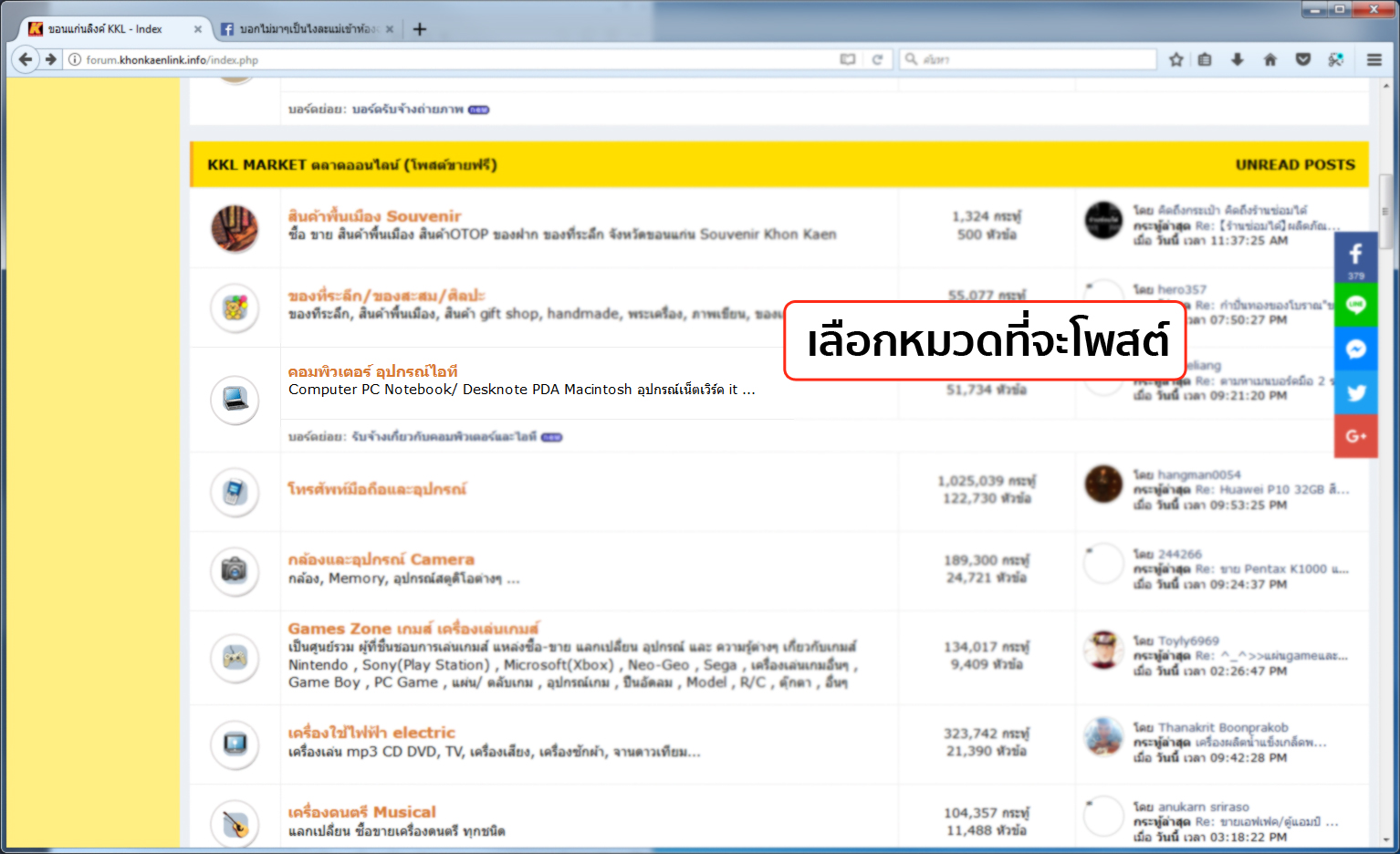1400x854 pixels.
Task: Bookmark this page with star icon
Action: [x=1176, y=59]
